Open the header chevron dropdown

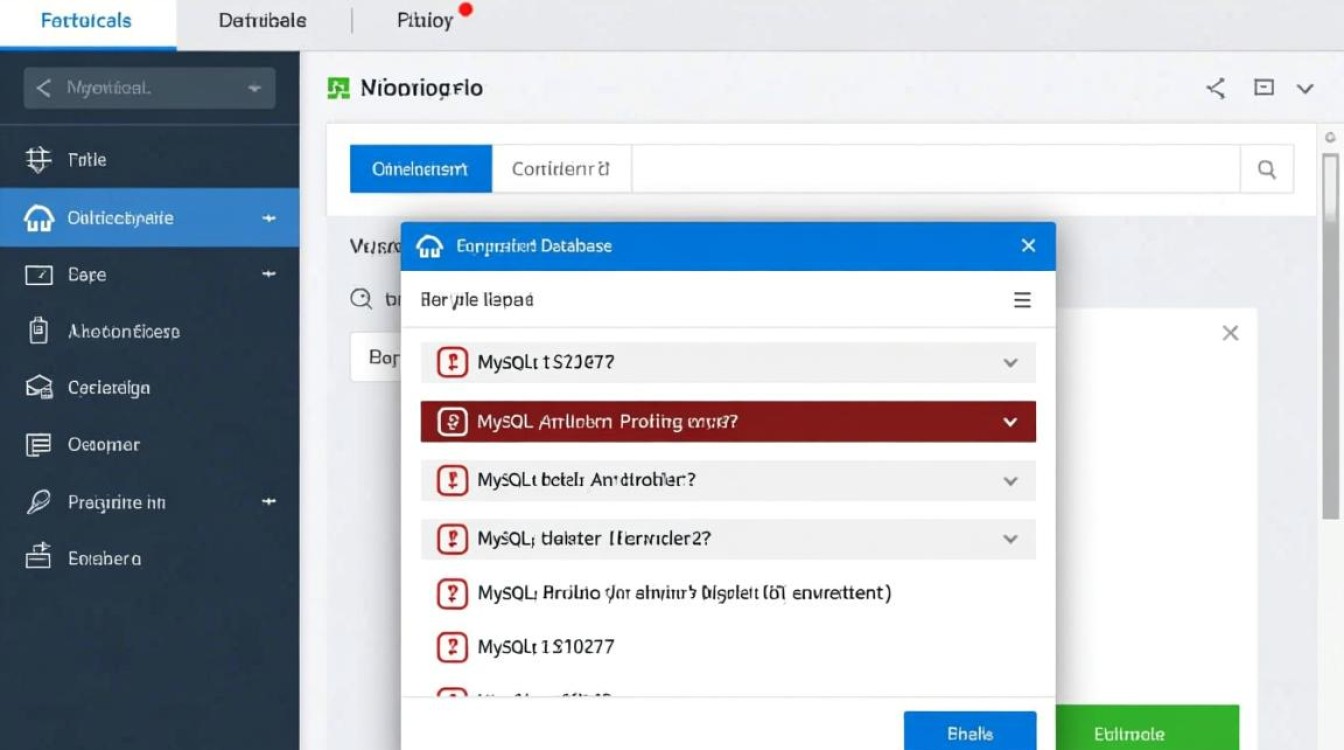(x=1305, y=89)
